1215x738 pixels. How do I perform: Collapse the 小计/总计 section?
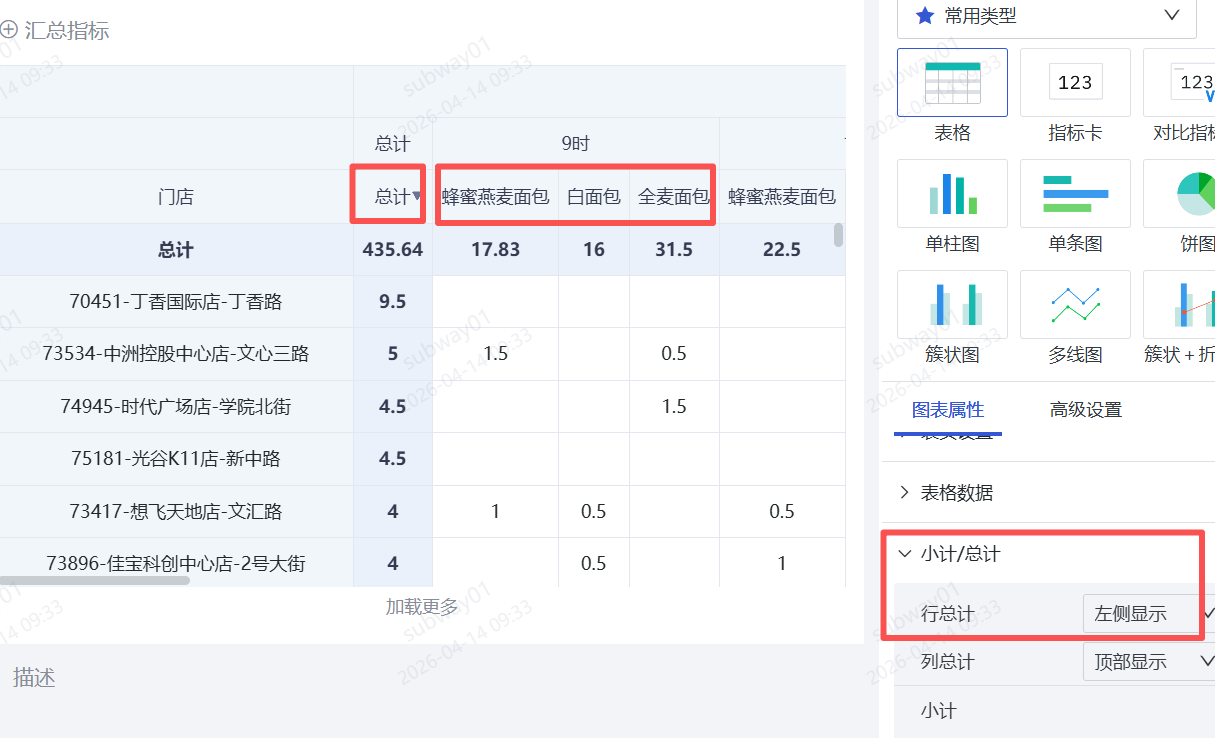pos(905,554)
